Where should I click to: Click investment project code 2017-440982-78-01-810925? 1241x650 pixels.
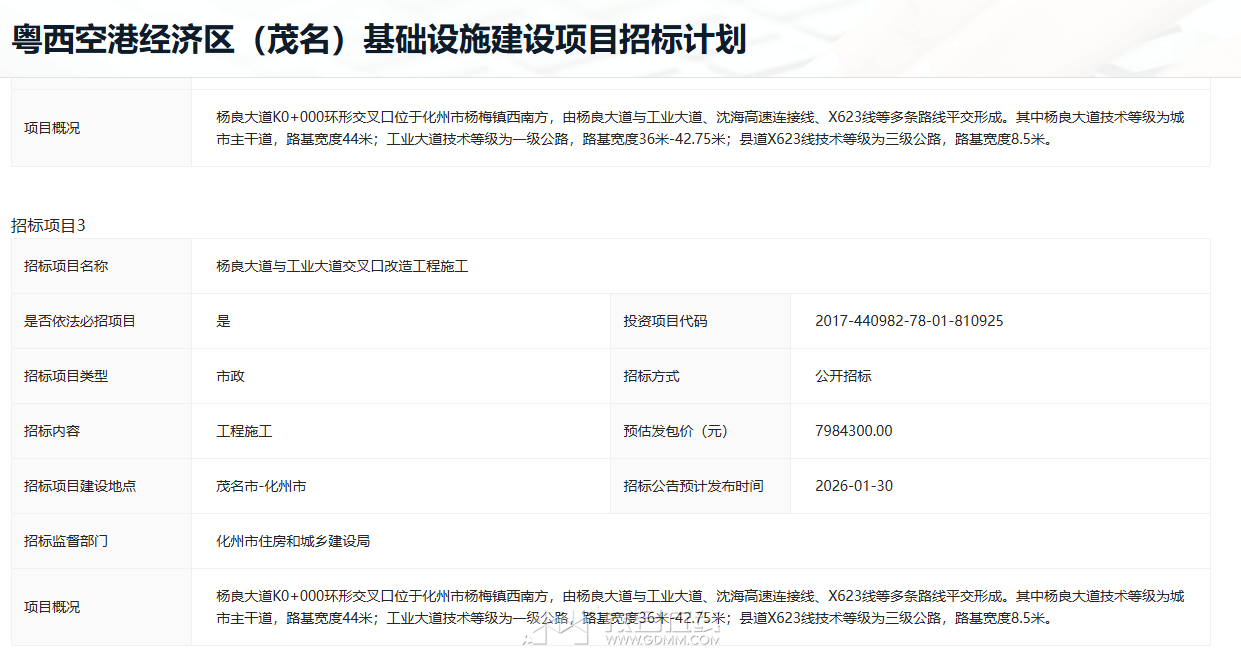point(909,321)
